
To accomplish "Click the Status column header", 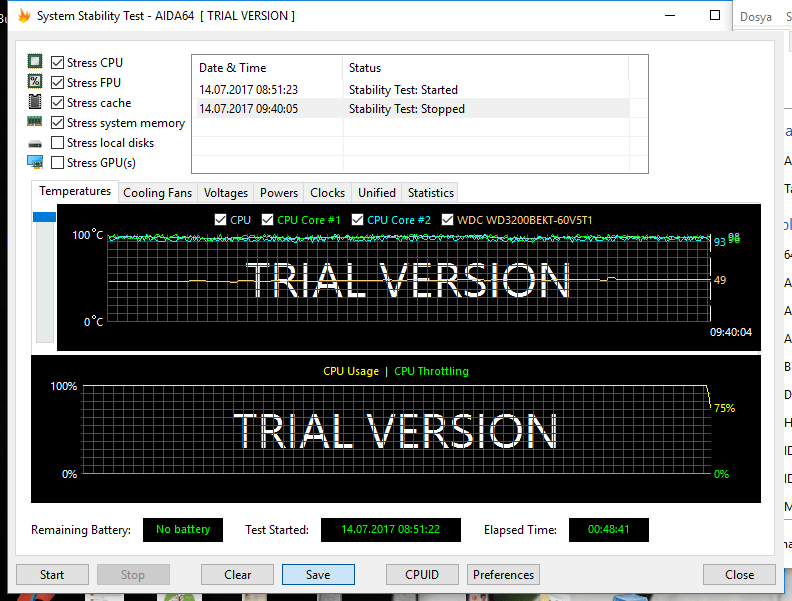I will click(486, 68).
